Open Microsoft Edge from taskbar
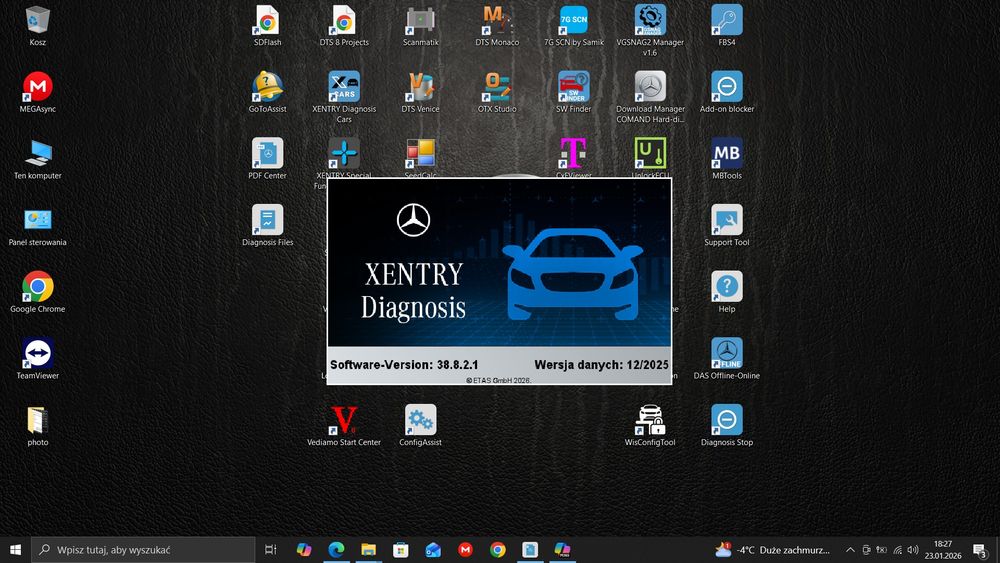Viewport: 1000px width, 563px height. [x=336, y=550]
